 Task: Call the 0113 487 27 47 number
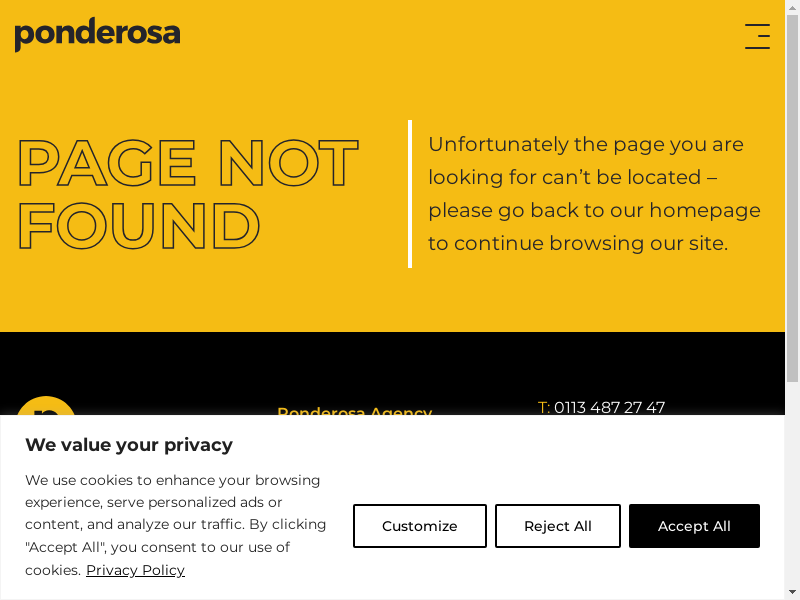pos(609,408)
